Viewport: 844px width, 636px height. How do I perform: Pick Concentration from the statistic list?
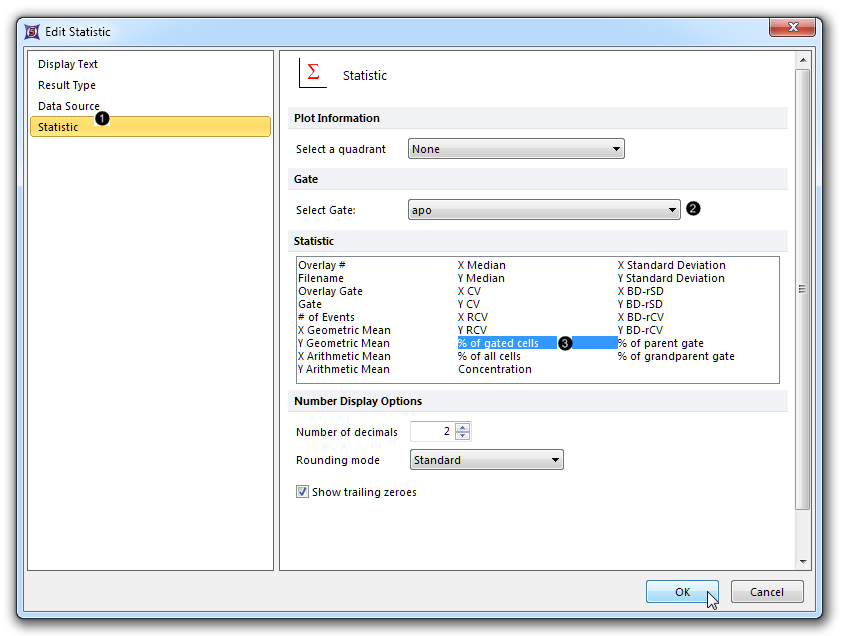click(494, 369)
